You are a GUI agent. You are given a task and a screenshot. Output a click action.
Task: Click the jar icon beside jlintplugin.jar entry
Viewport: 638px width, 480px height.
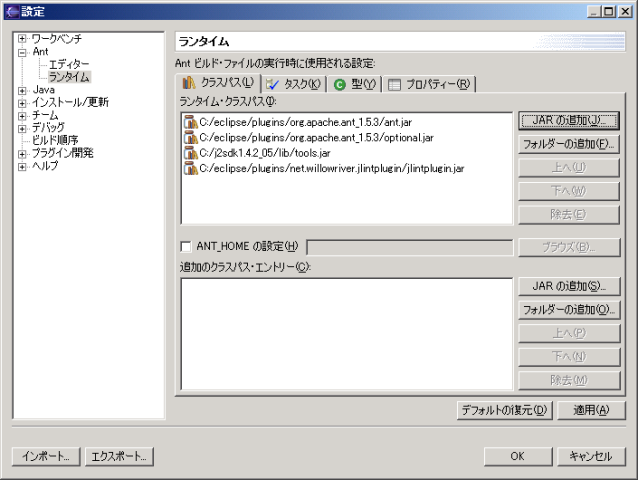tap(190, 169)
